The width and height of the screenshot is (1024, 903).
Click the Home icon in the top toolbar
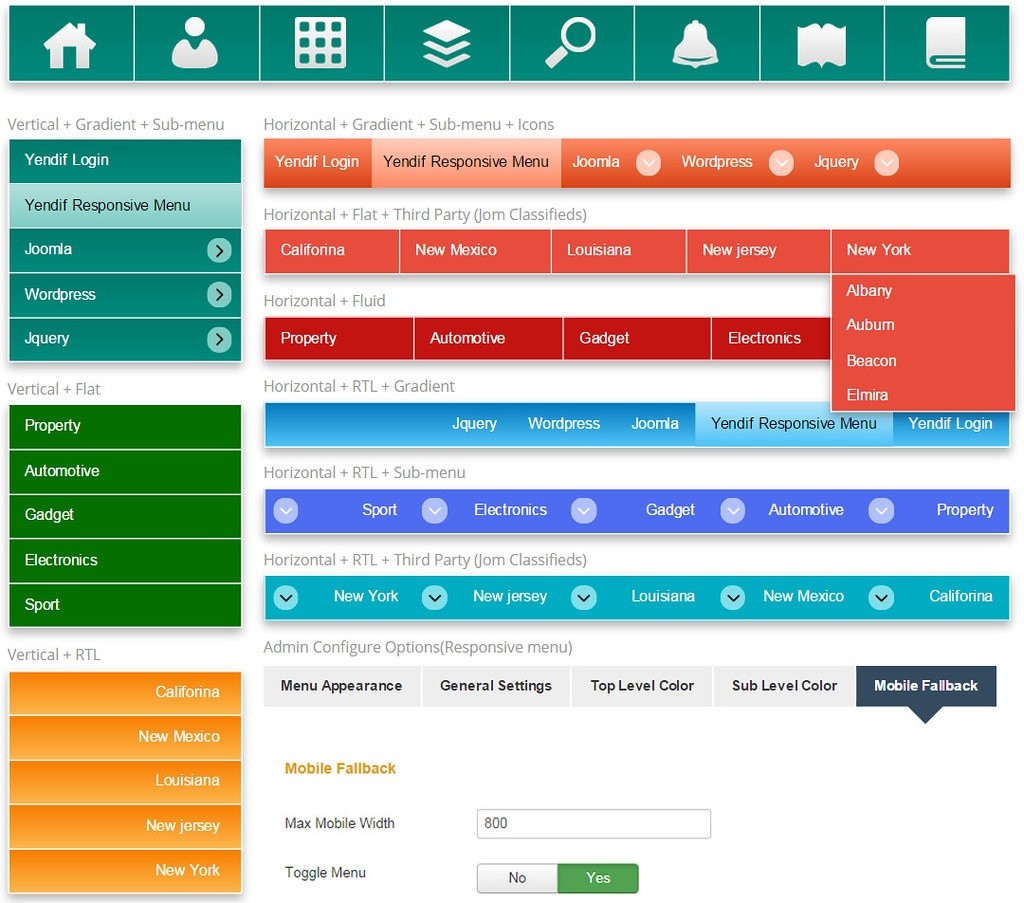[69, 43]
